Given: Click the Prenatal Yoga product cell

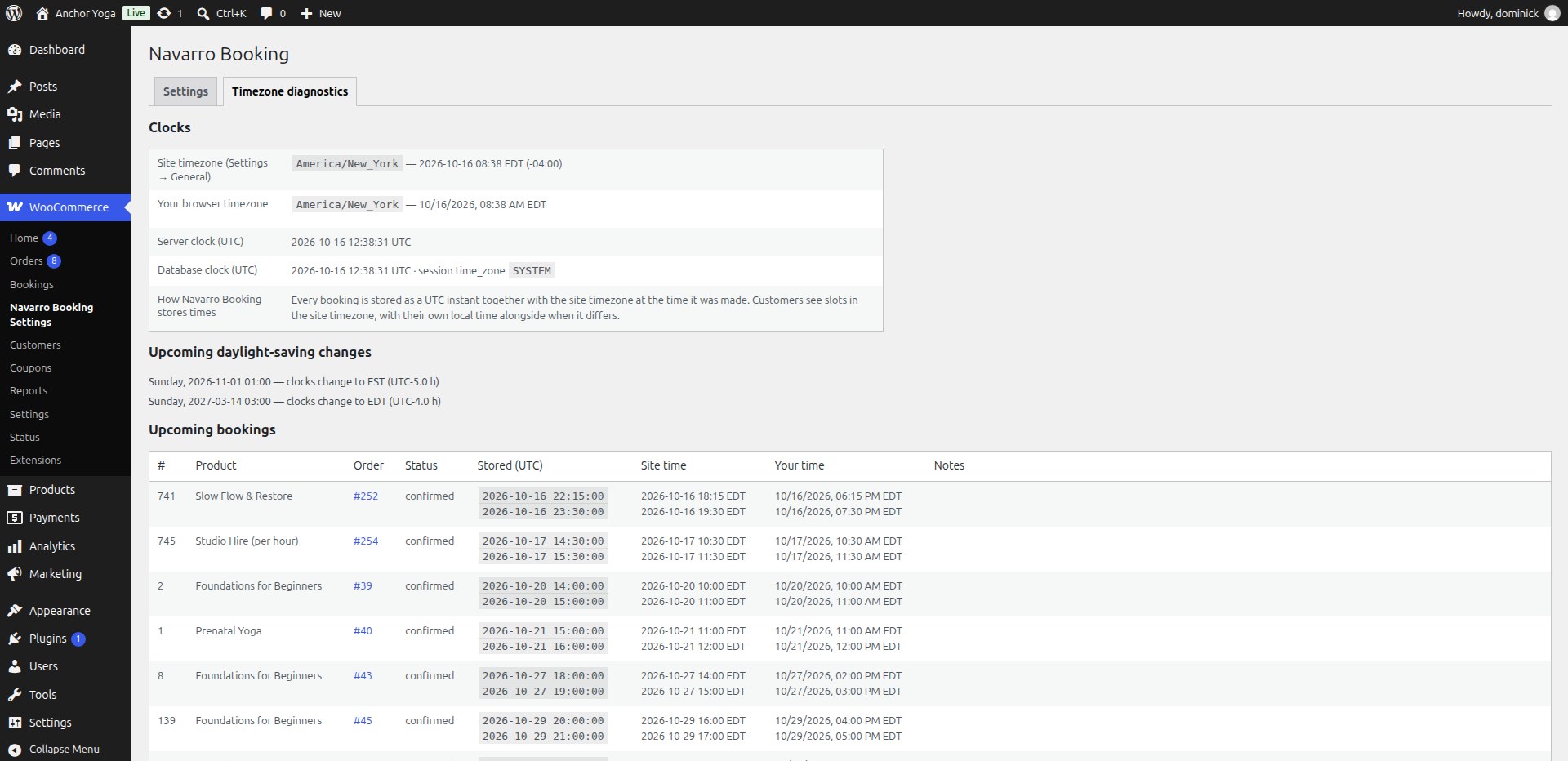Looking at the screenshot, I should pos(229,631).
